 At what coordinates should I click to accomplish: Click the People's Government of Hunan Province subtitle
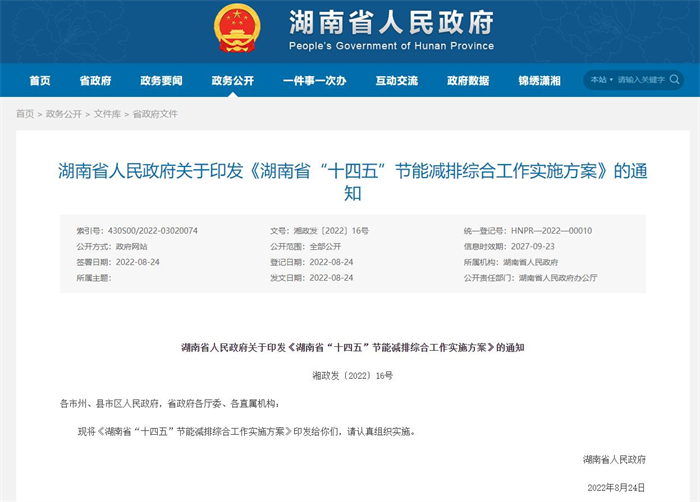pos(392,46)
